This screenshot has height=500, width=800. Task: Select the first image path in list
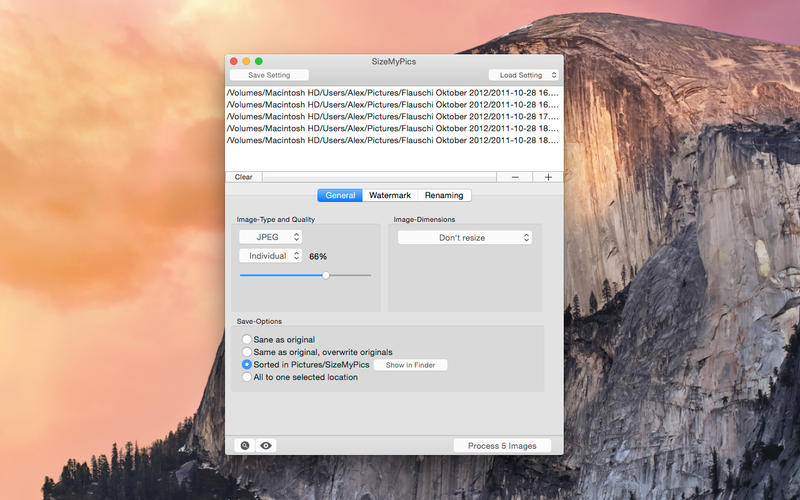click(393, 92)
